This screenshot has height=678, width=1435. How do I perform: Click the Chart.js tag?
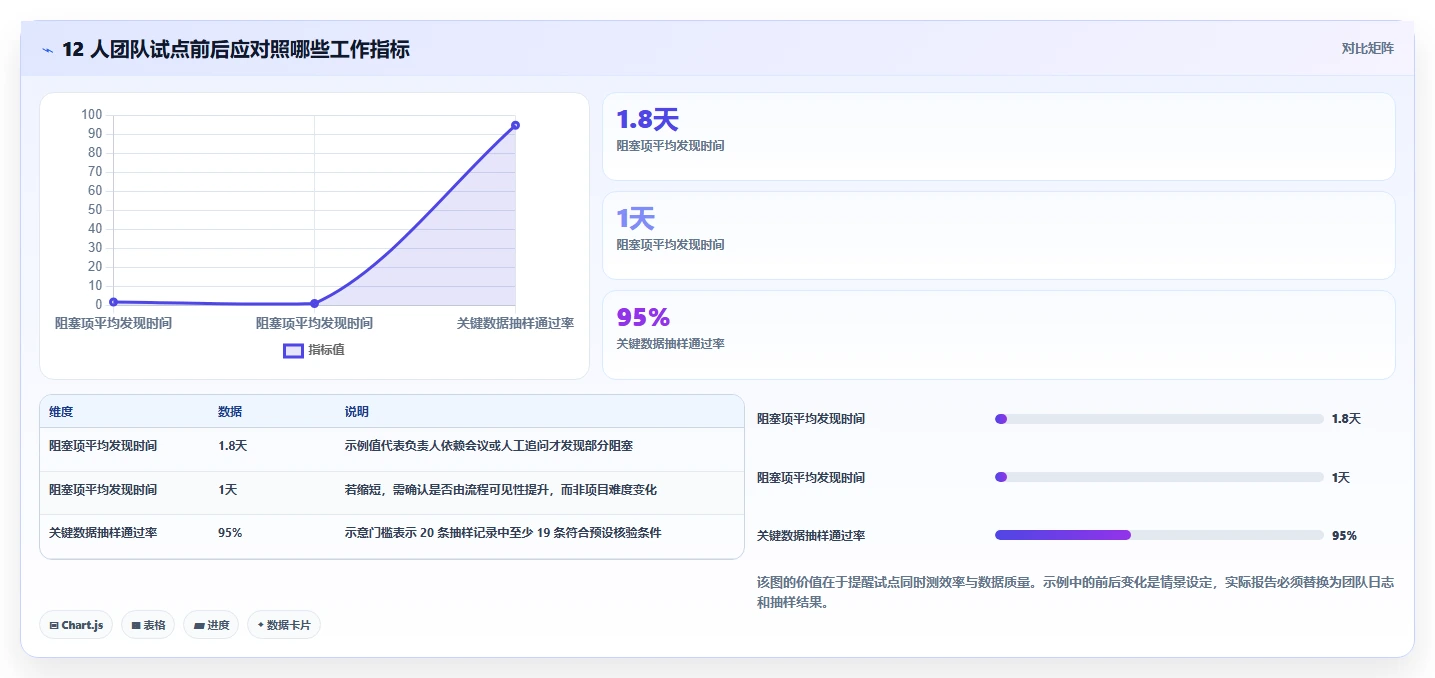pyautogui.click(x=76, y=625)
